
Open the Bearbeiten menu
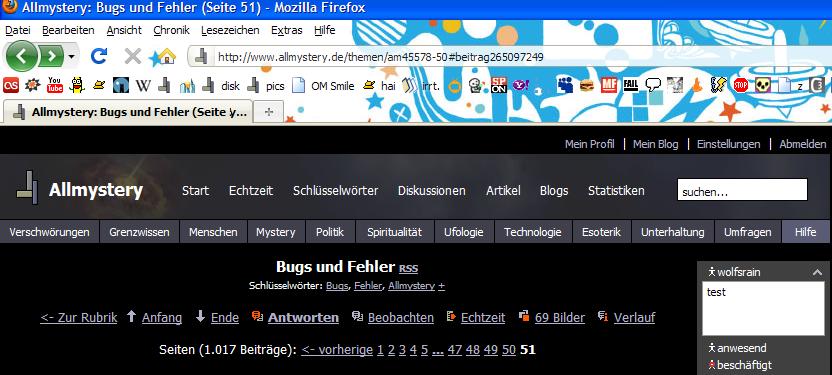pos(68,30)
